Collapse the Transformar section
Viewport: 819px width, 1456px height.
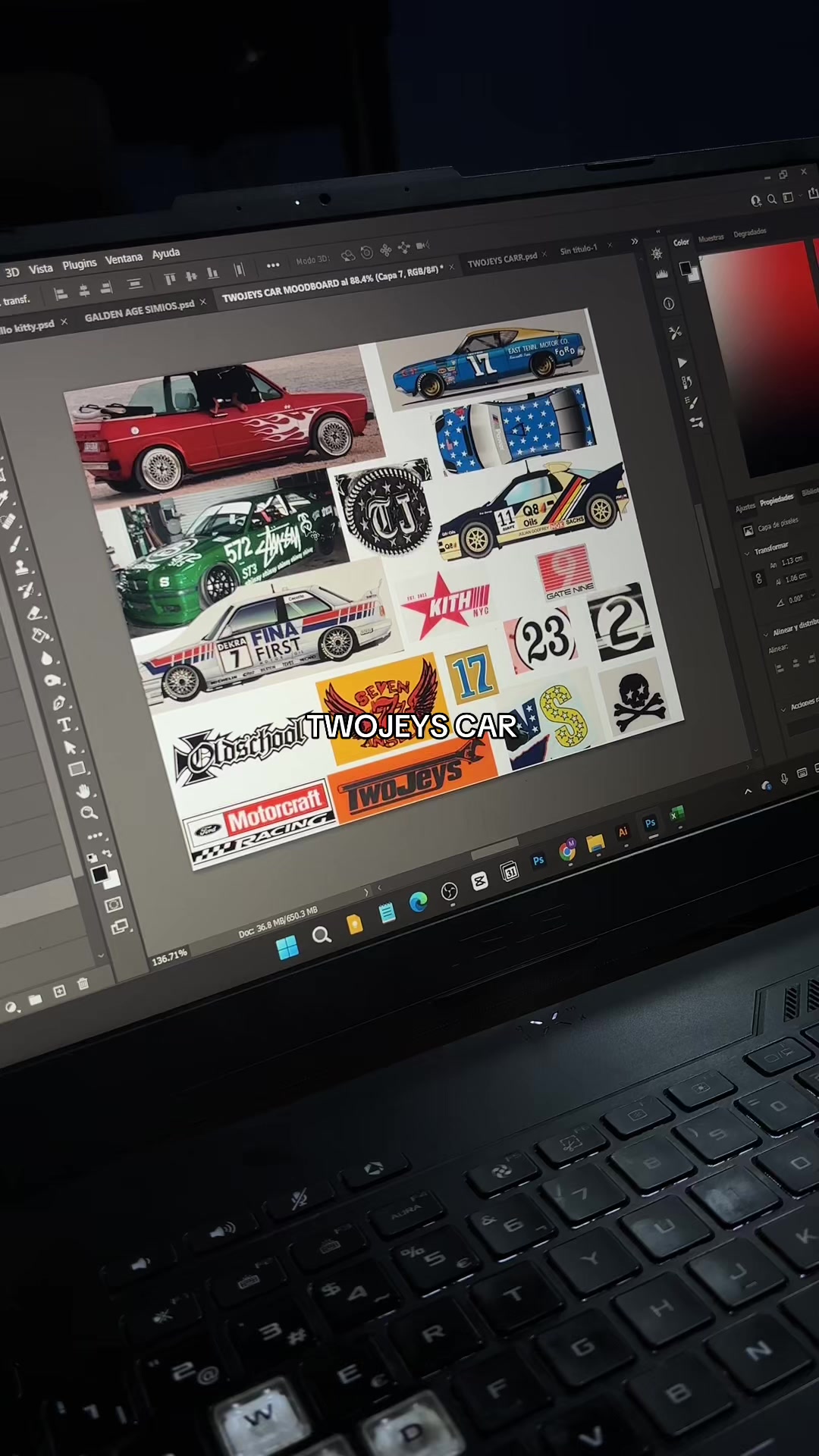click(x=747, y=554)
